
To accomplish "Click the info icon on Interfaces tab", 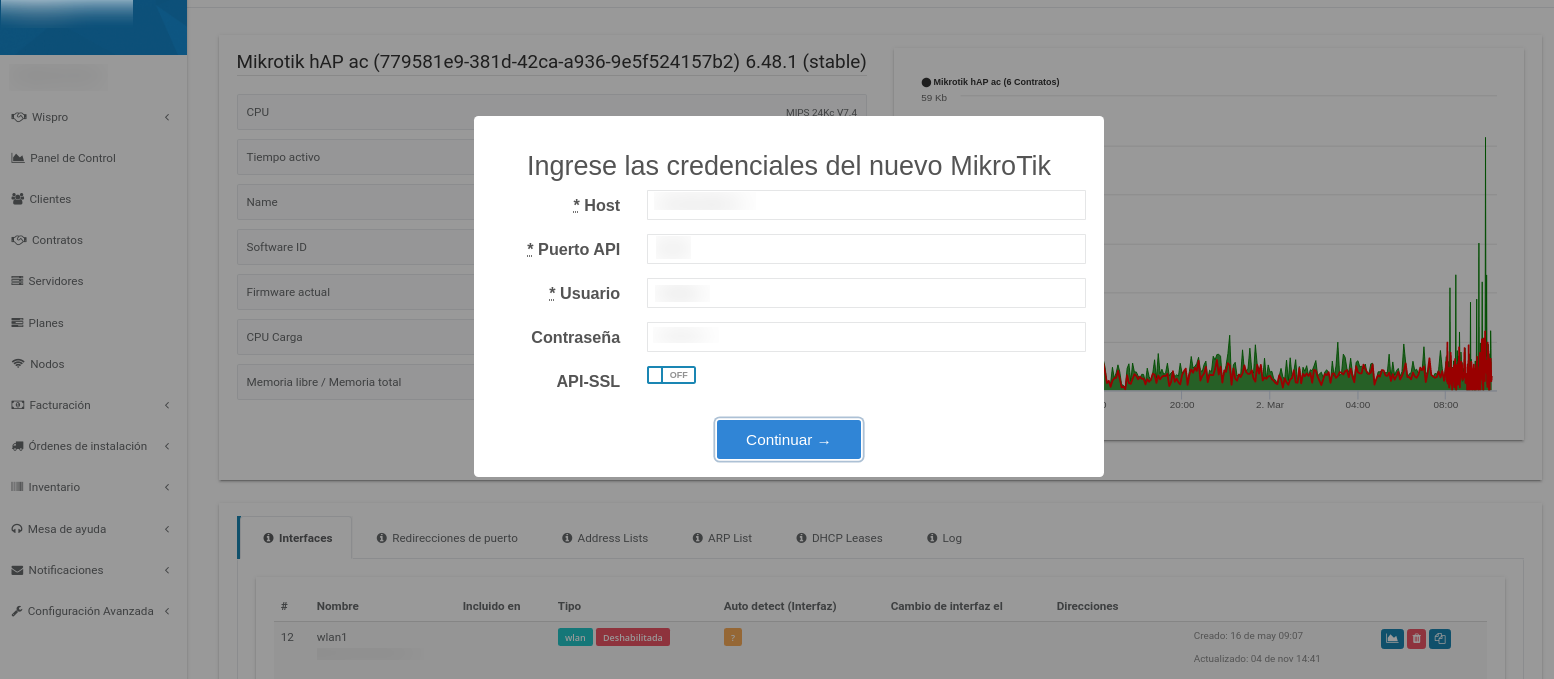I will click(x=268, y=538).
